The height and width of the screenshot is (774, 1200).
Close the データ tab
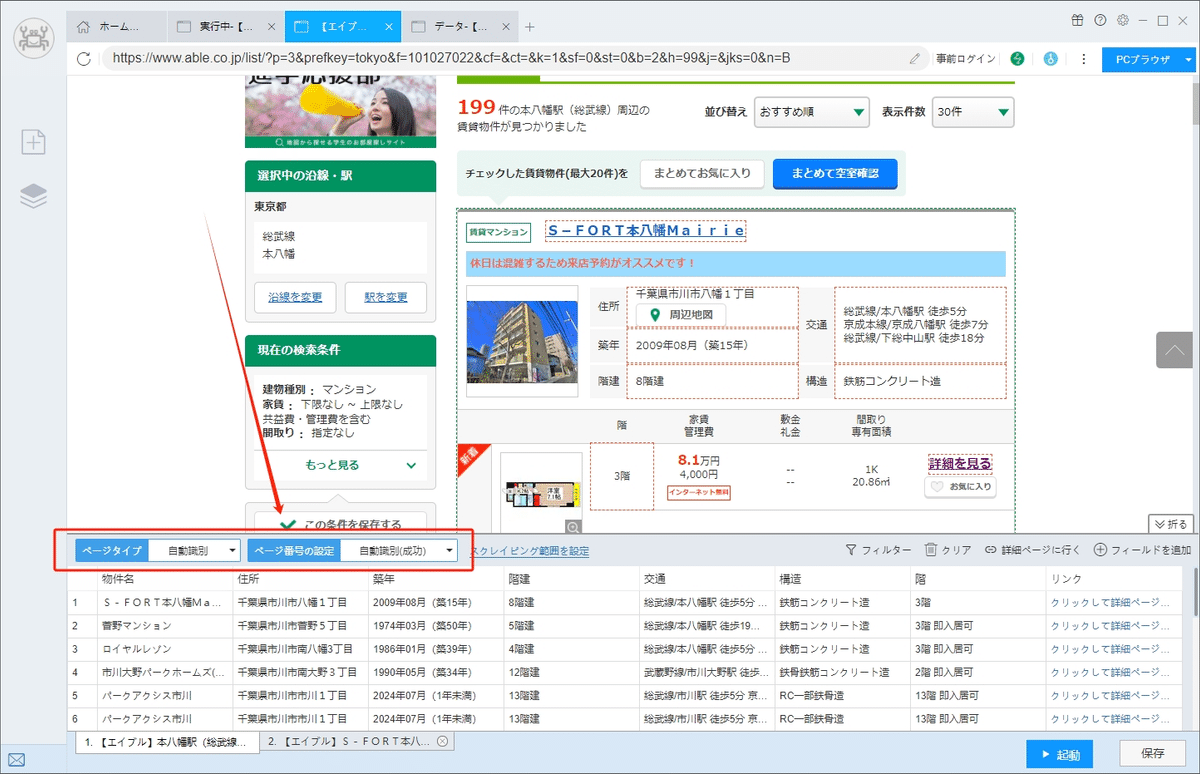coord(505,26)
